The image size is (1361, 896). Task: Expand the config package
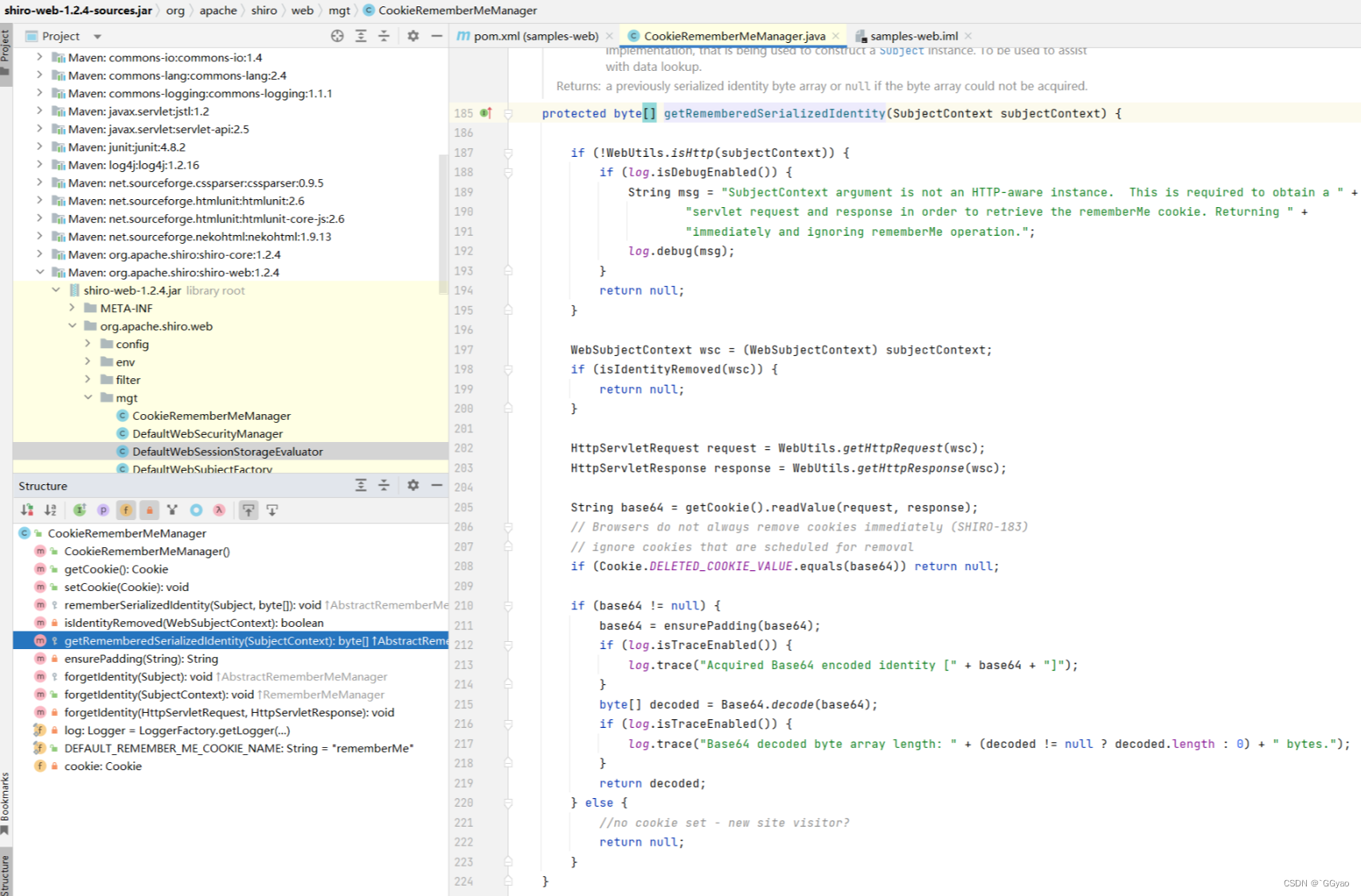pyautogui.click(x=88, y=344)
